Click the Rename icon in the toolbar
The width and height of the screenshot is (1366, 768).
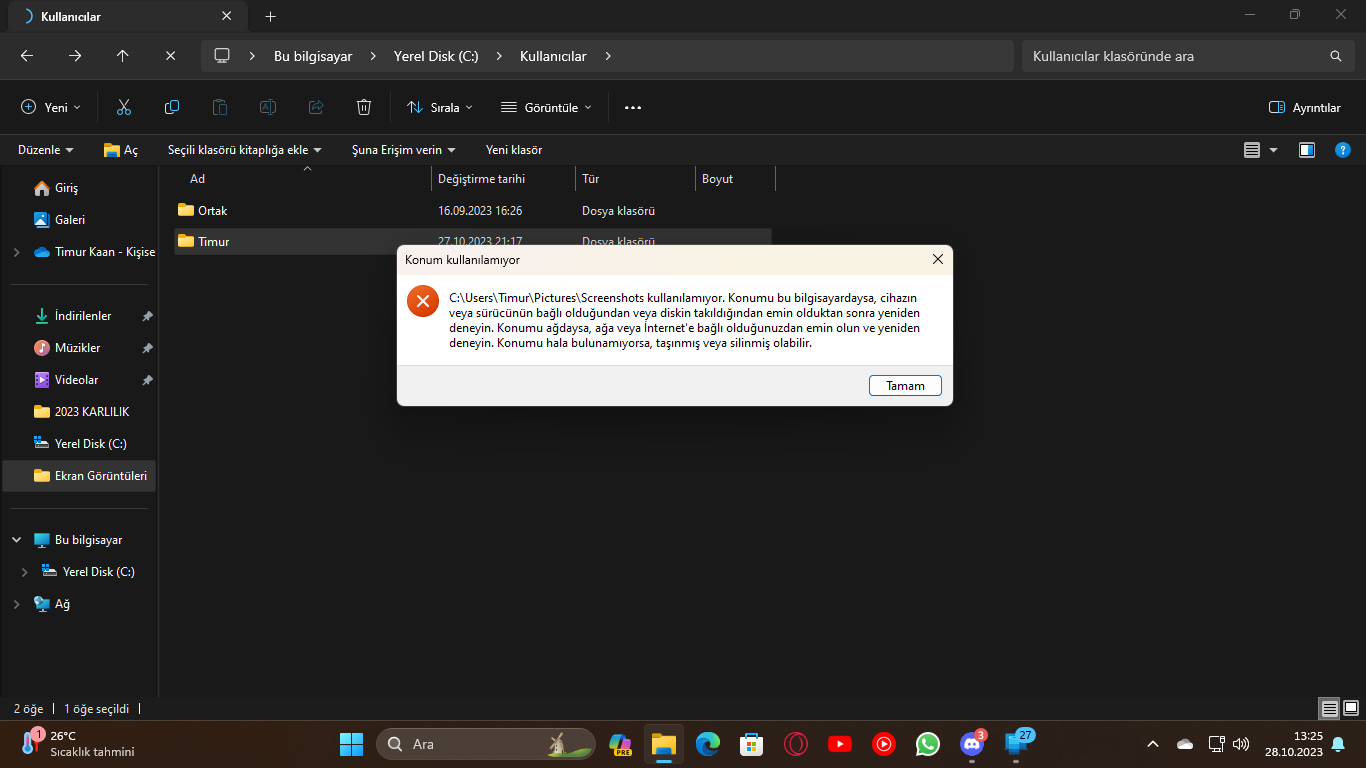click(x=268, y=107)
